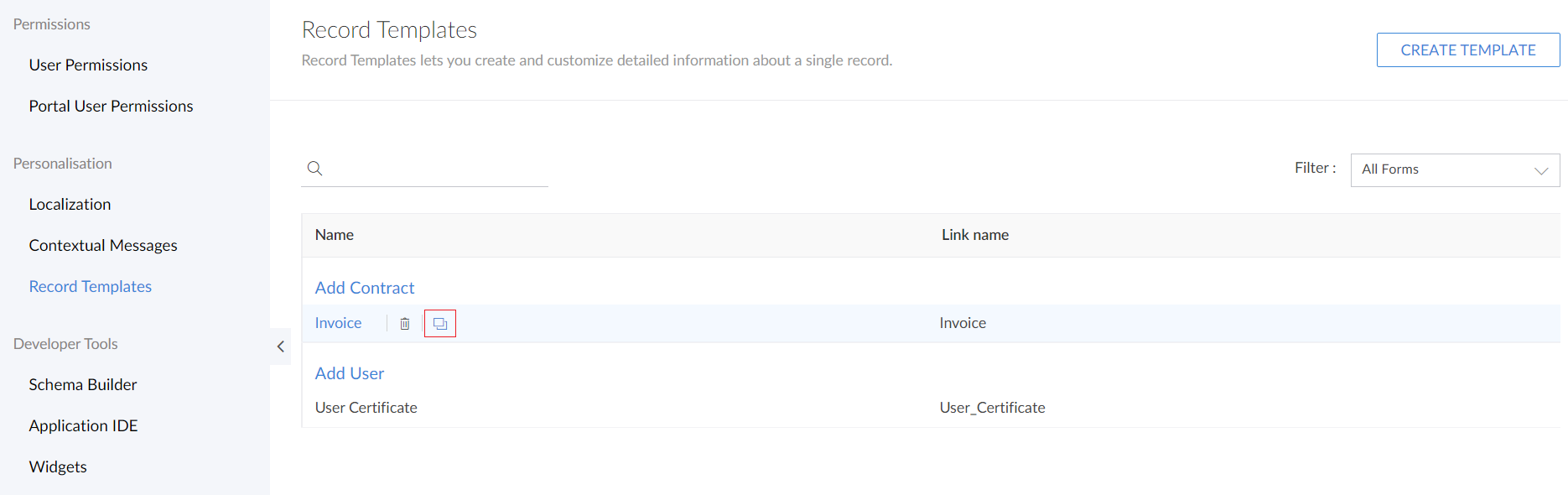1568x495 pixels.
Task: Duplicate the Invoice template via copy icon
Action: (x=440, y=324)
